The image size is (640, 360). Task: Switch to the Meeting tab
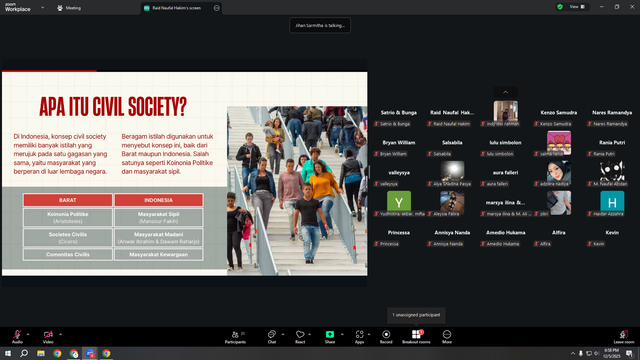tap(69, 8)
